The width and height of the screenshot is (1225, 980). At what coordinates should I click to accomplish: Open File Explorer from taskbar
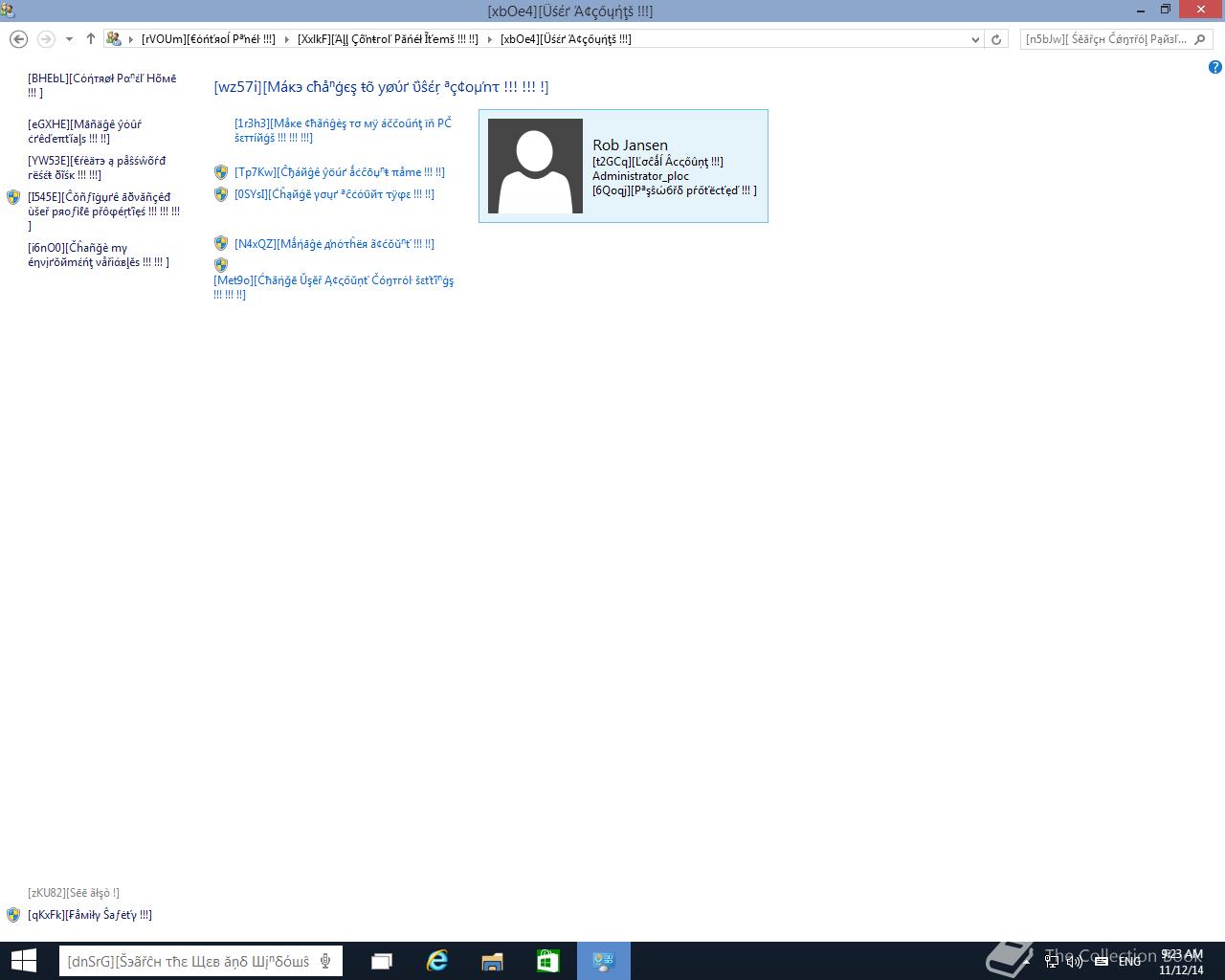click(x=492, y=961)
